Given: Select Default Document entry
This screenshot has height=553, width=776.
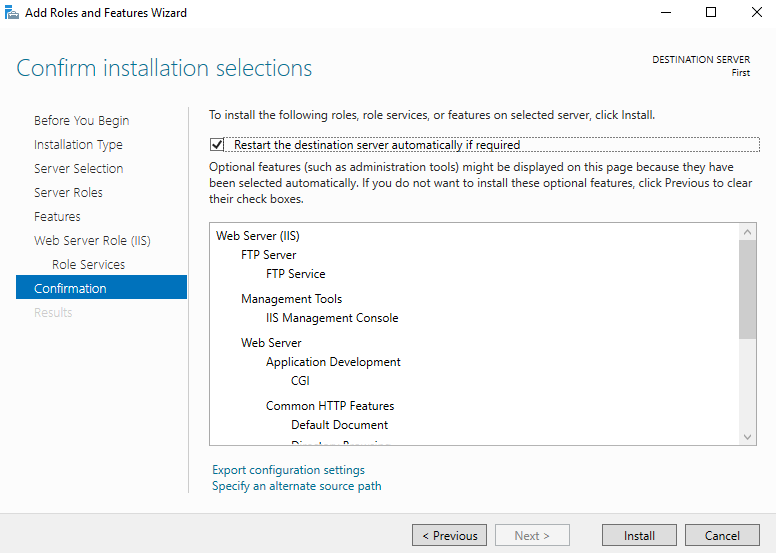Looking at the screenshot, I should pos(340,425).
